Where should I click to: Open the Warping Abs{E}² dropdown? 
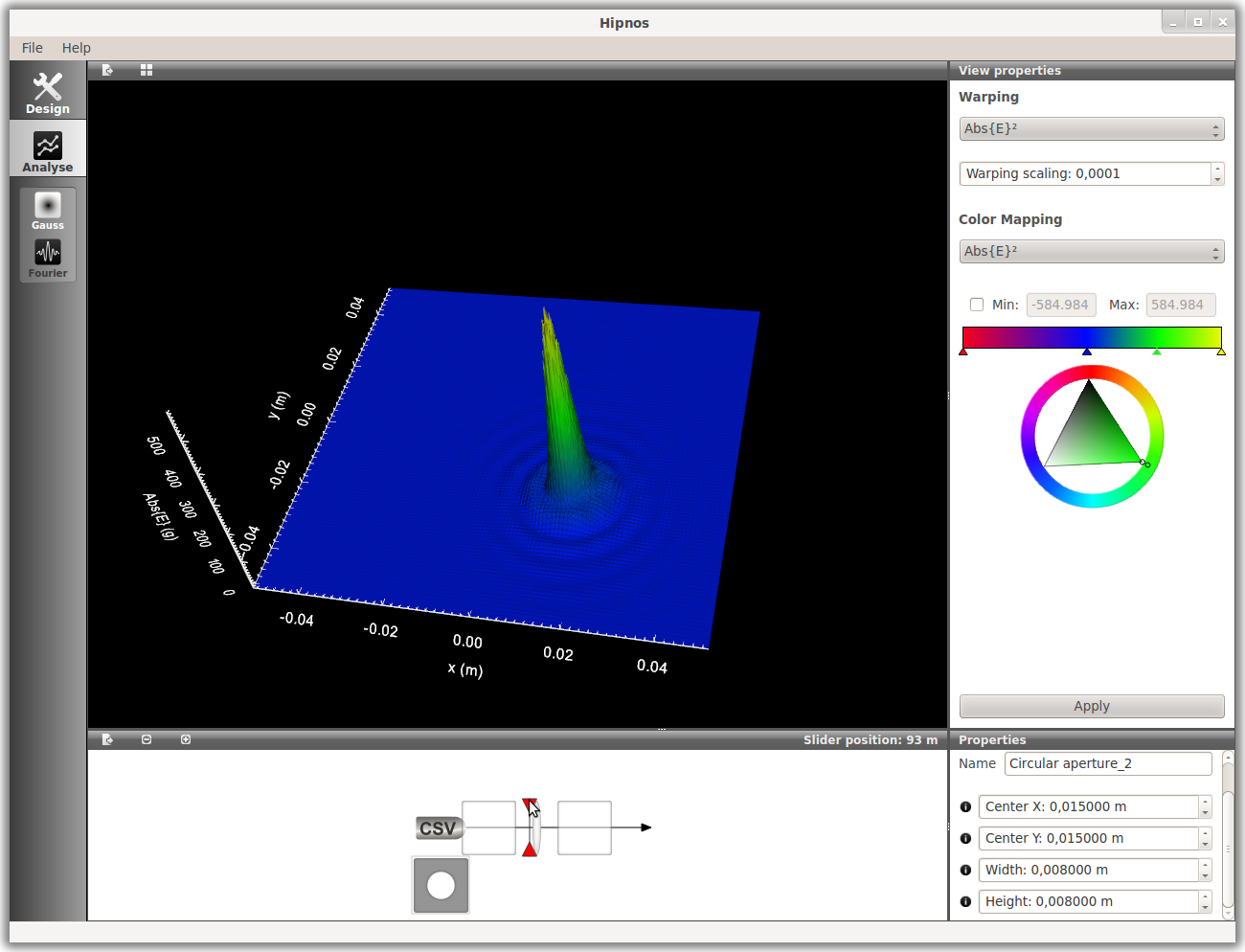1092,129
